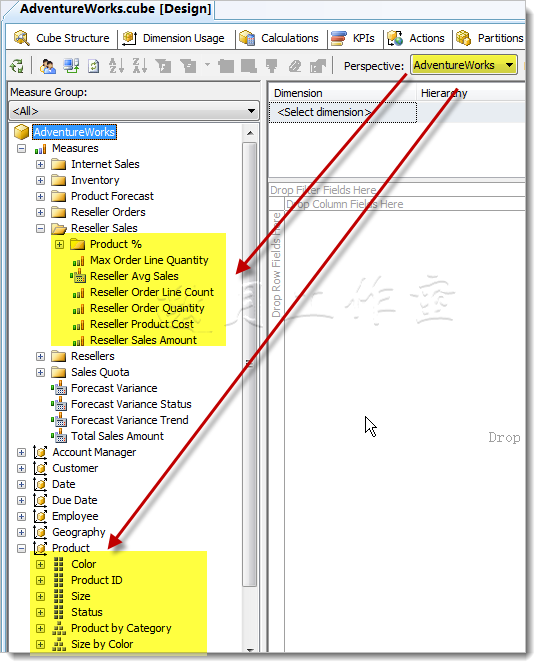Expand the Internet Sales measure folder
Viewport: 541px width, 668px height.
(x=40, y=164)
